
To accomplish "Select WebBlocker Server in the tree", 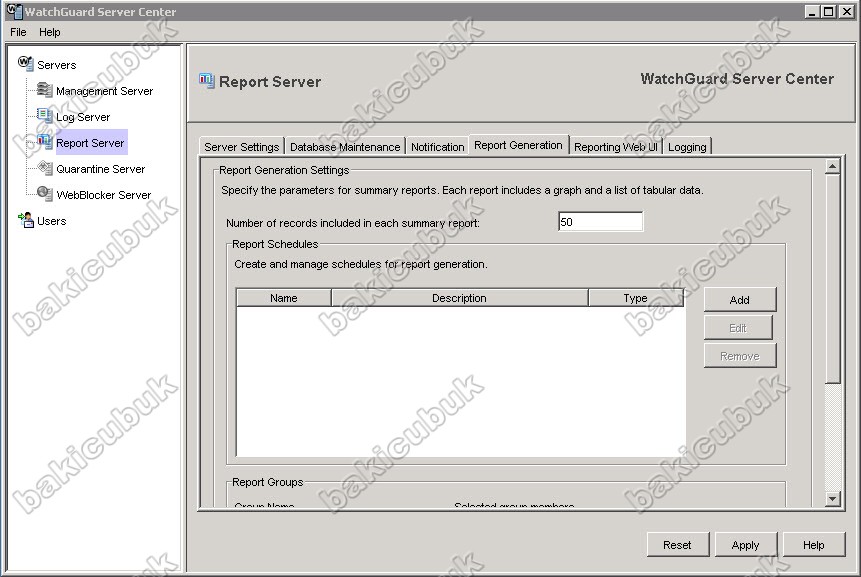I will coord(104,195).
